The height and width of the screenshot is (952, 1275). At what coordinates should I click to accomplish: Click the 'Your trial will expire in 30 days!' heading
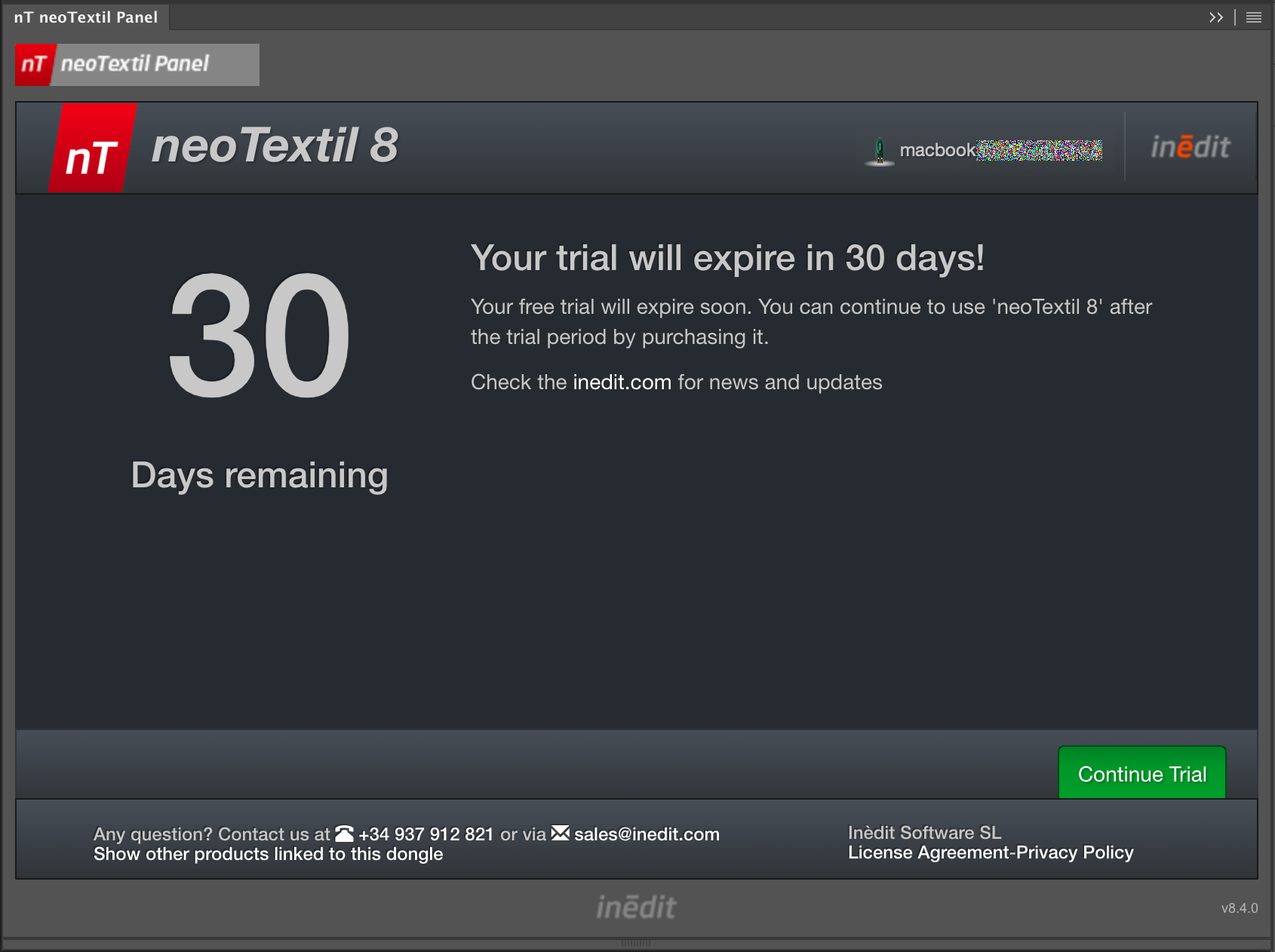727,258
